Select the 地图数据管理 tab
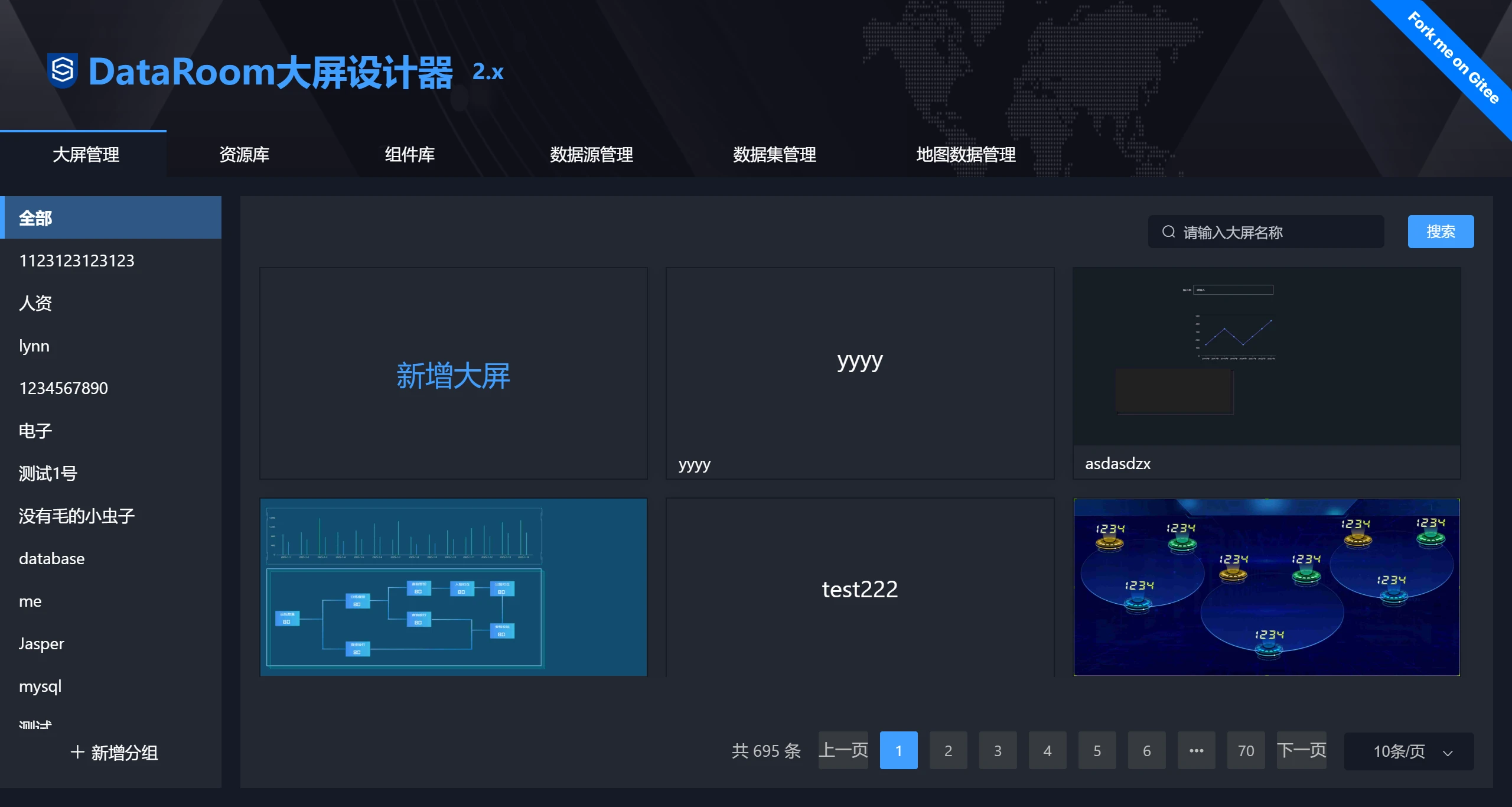Image resolution: width=1512 pixels, height=807 pixels. [x=966, y=155]
